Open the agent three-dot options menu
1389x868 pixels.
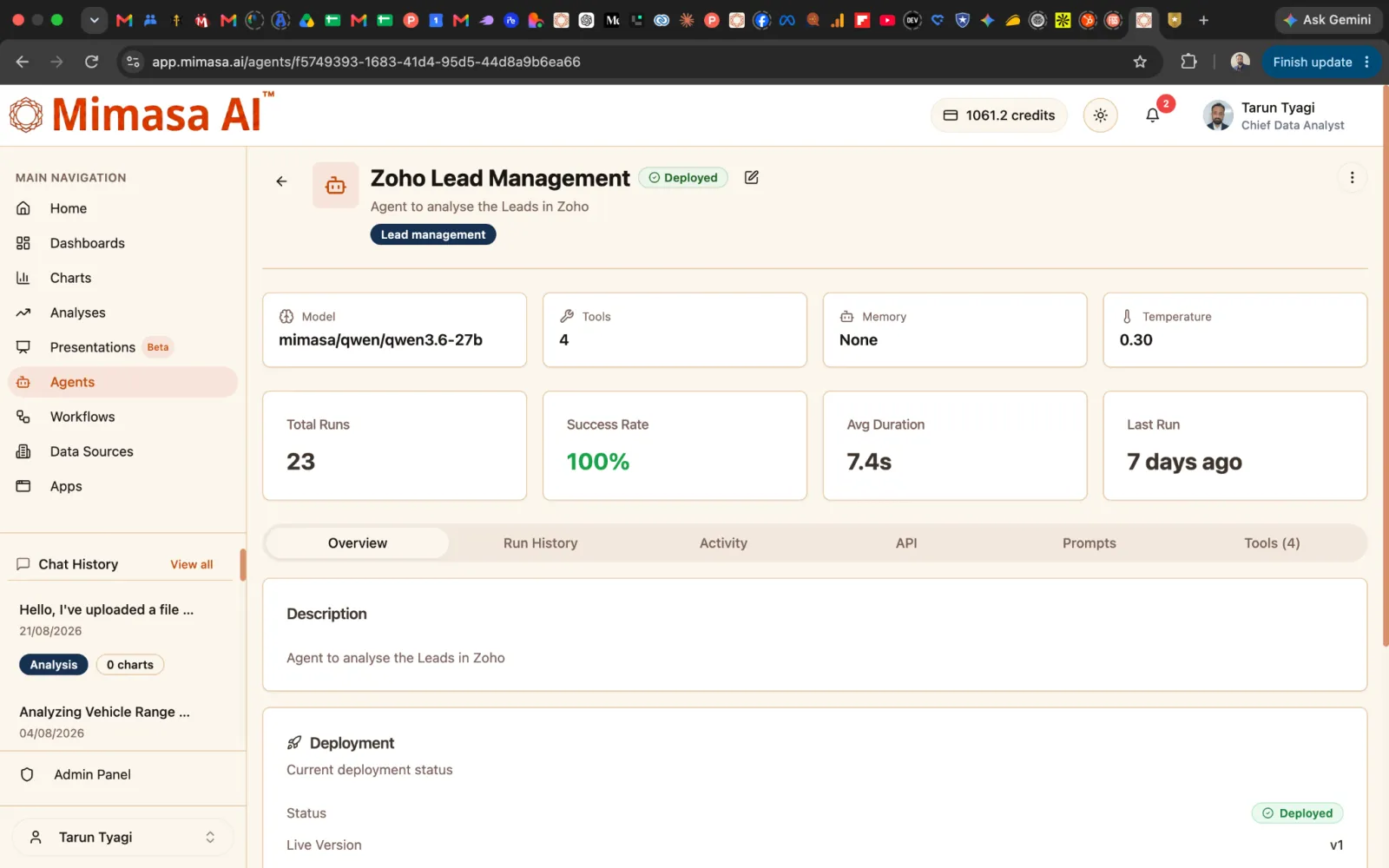[1352, 177]
